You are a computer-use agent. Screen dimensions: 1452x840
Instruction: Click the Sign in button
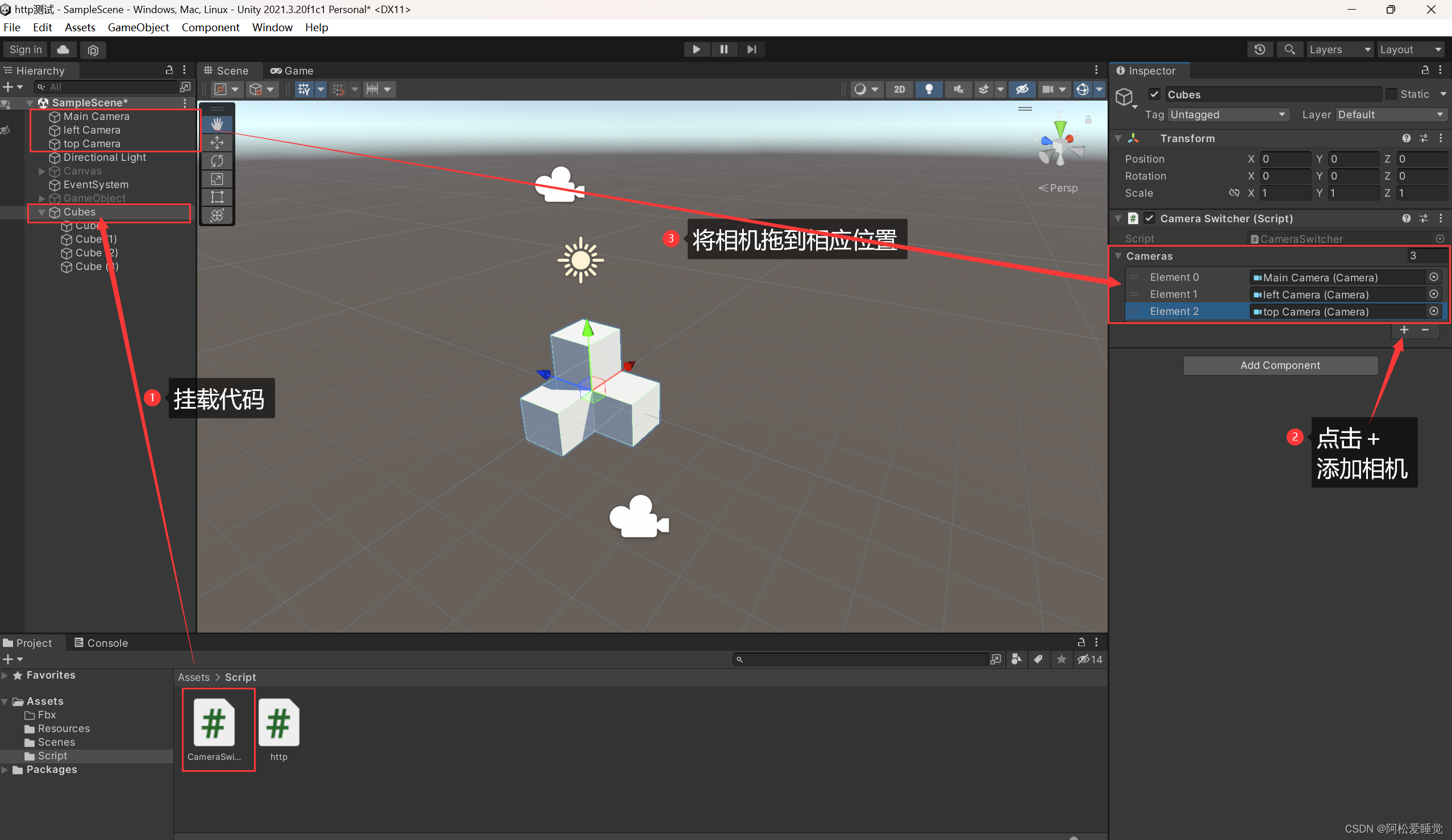25,49
